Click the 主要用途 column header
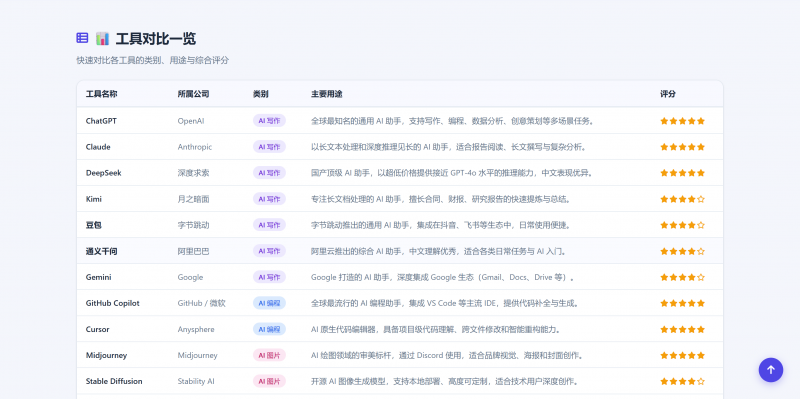Image resolution: width=800 pixels, height=399 pixels. pos(327,94)
